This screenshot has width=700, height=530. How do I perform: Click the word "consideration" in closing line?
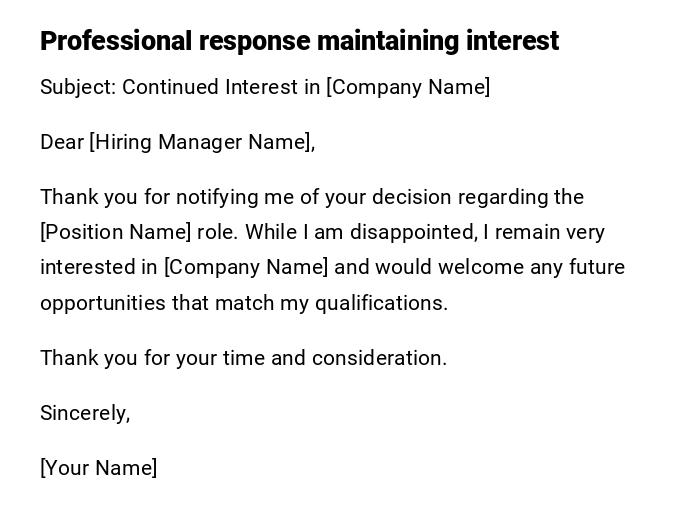(x=379, y=358)
